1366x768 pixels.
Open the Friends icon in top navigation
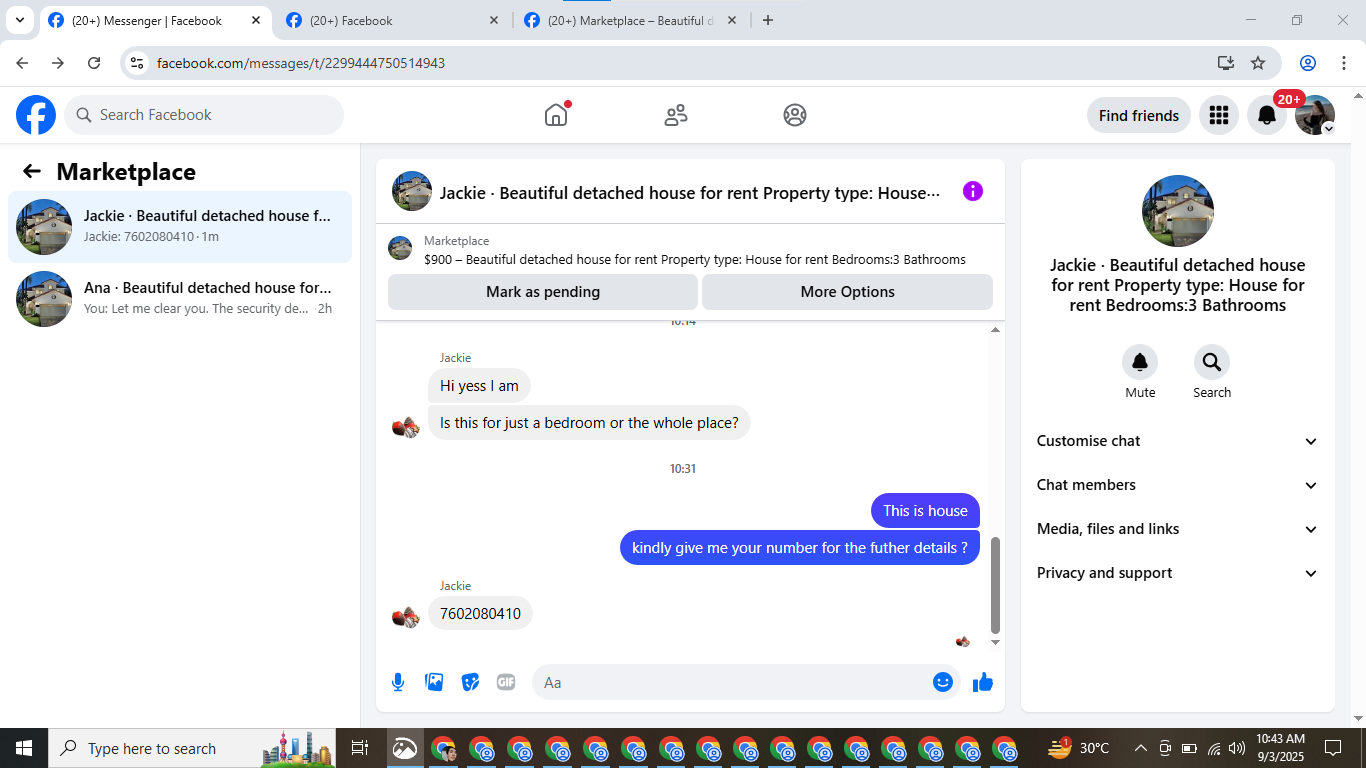tap(676, 115)
